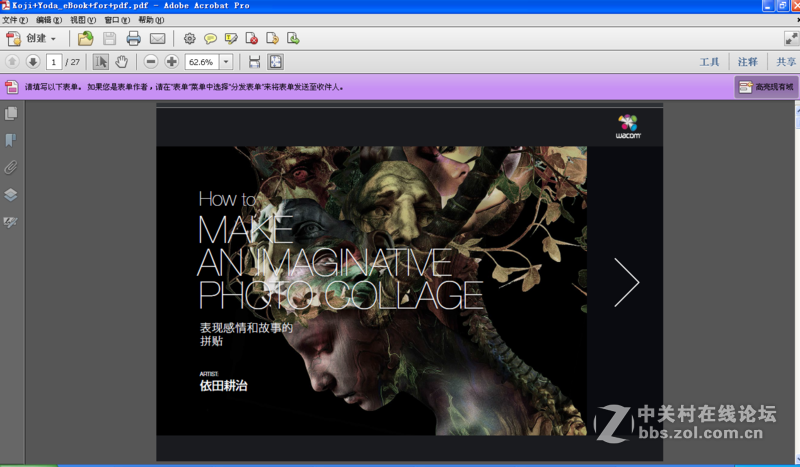Image resolution: width=800 pixels, height=467 pixels.
Task: Open the 工具 panel
Action: pos(709,62)
